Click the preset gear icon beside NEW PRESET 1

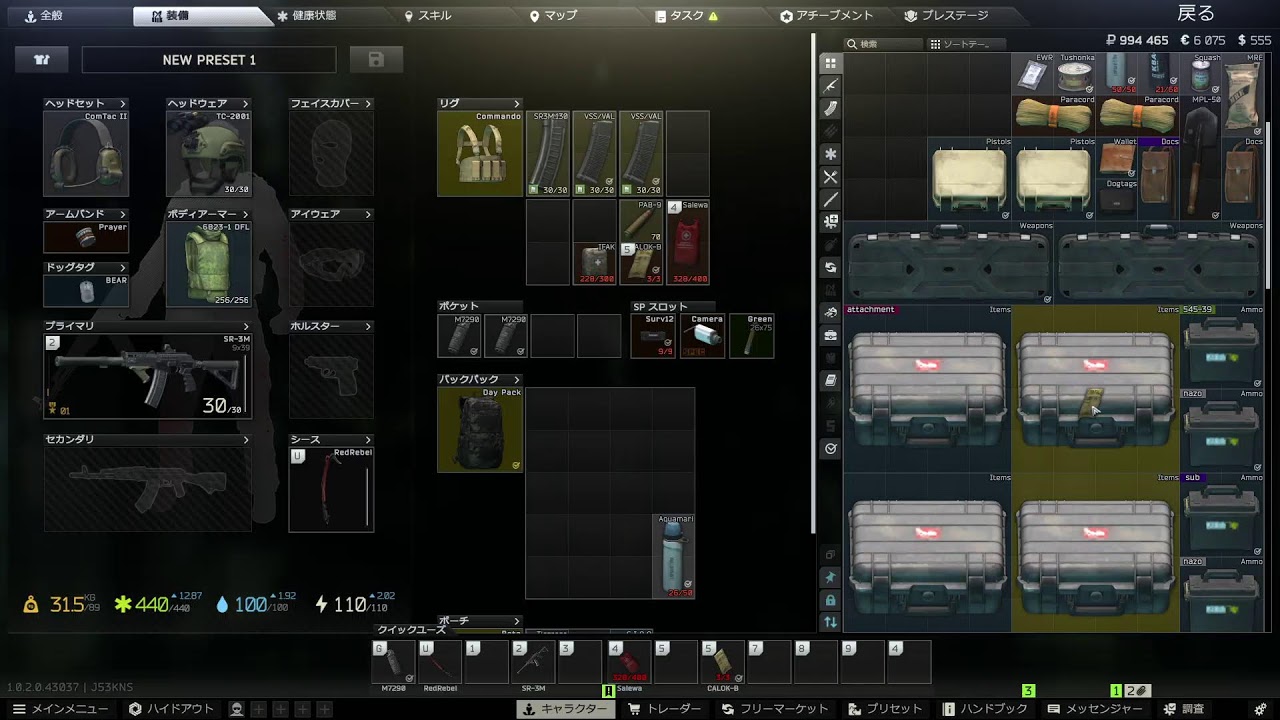pyautogui.click(x=41, y=60)
